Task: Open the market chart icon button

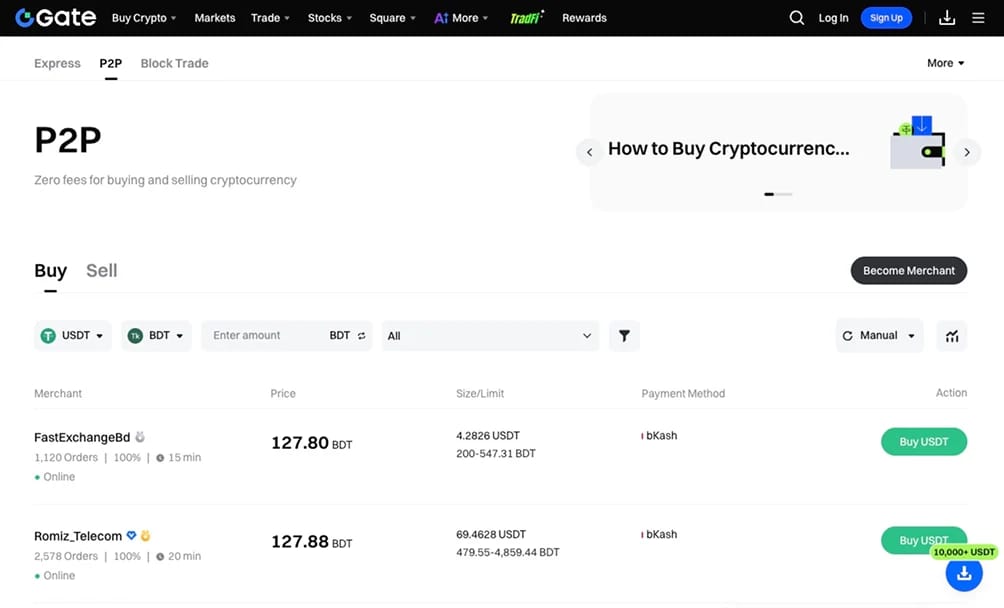Action: click(952, 335)
